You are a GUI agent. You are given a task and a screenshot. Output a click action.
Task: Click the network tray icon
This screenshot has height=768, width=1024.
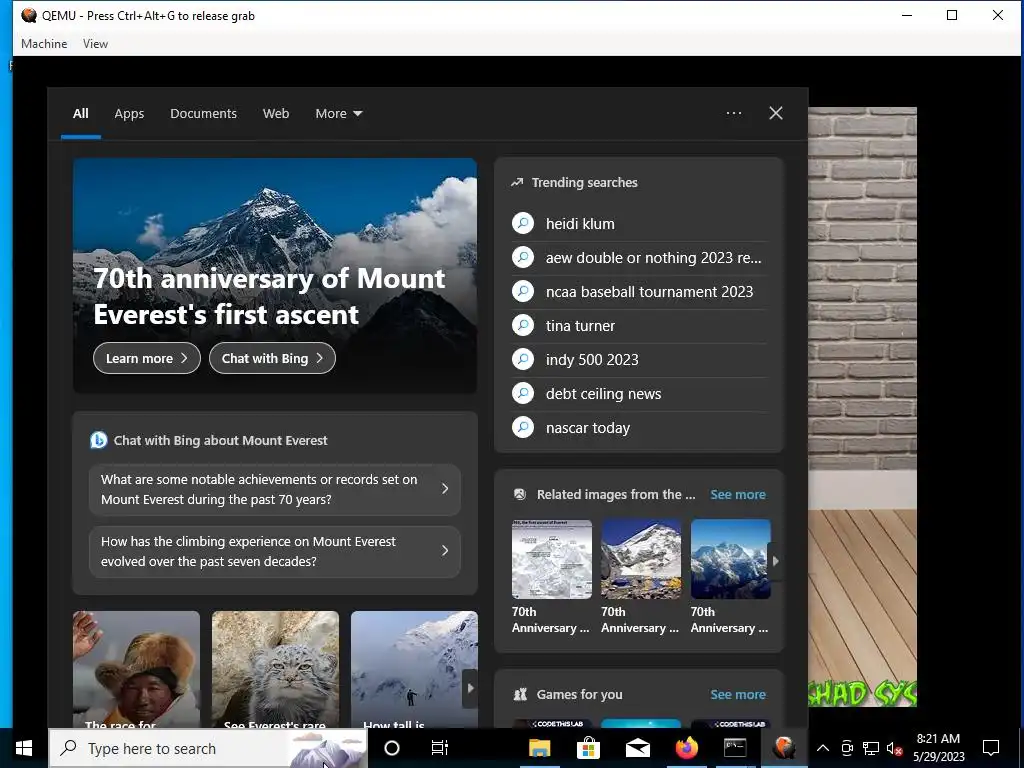[x=871, y=748]
